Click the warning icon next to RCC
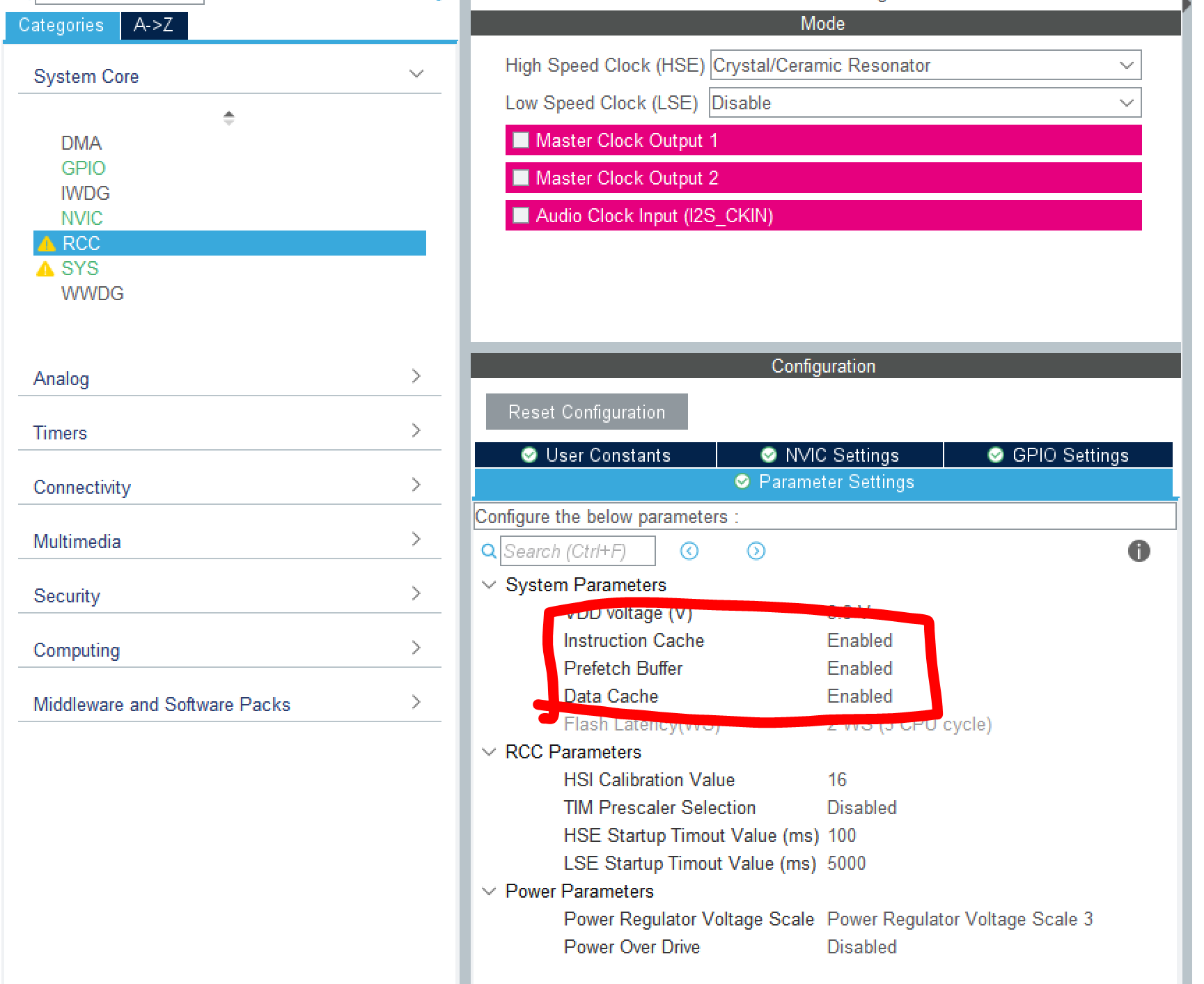The width and height of the screenshot is (1204, 984). click(x=46, y=243)
